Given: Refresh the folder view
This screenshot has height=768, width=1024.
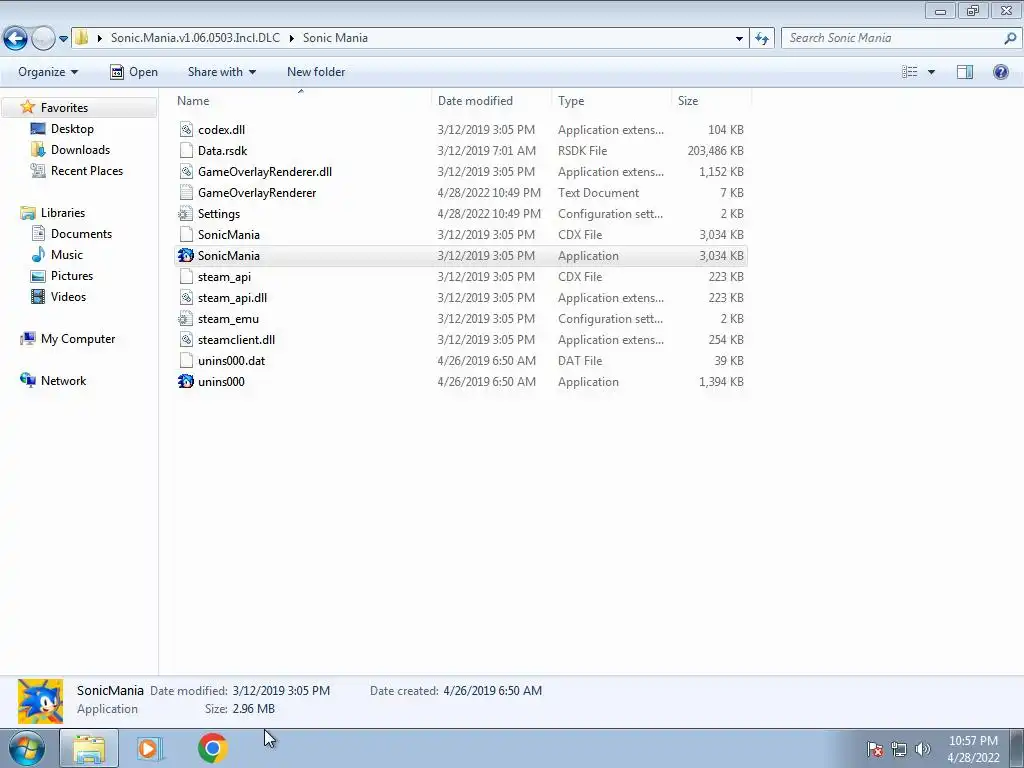Looking at the screenshot, I should pyautogui.click(x=761, y=39).
